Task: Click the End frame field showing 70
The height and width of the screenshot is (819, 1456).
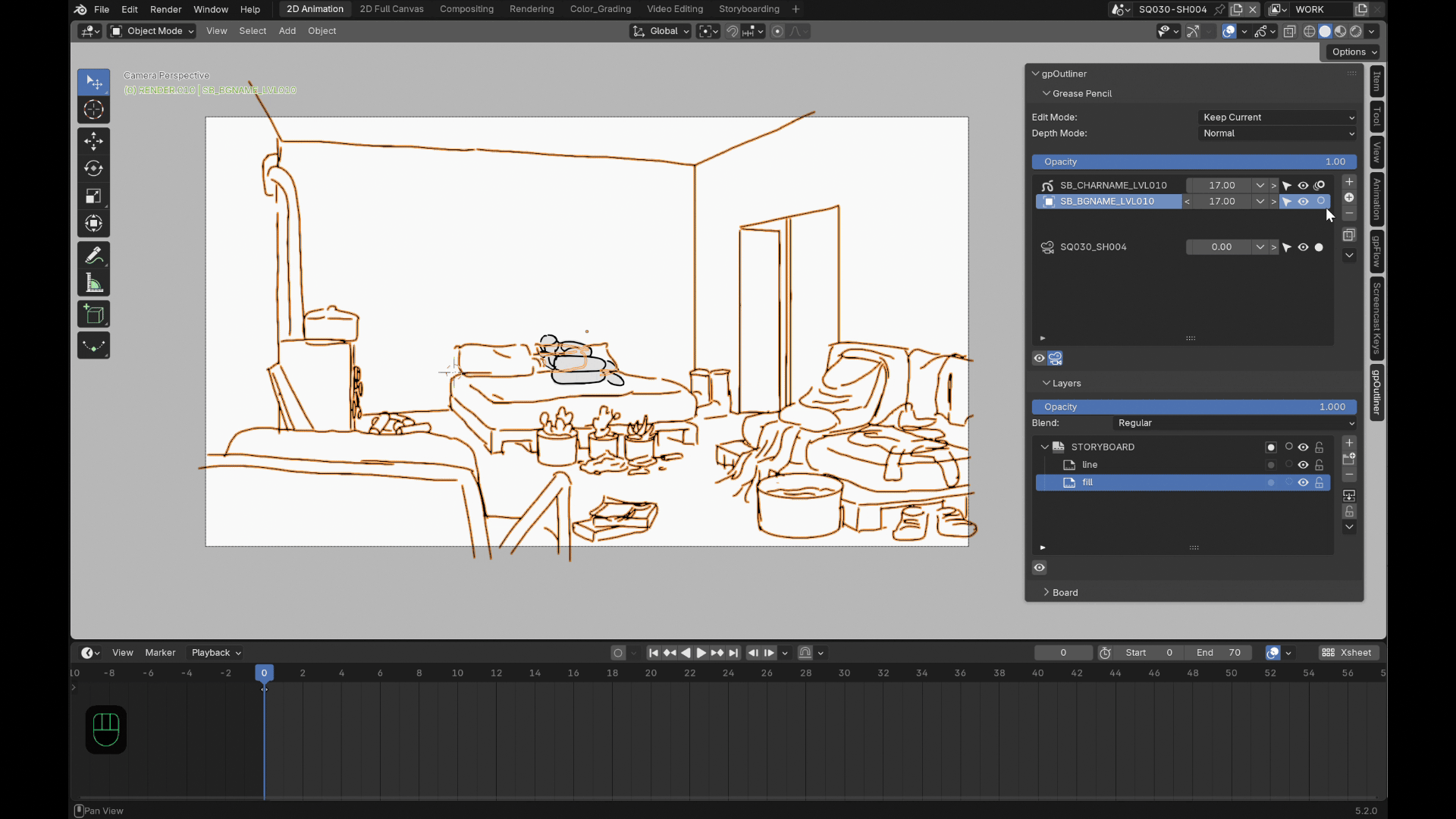Action: pyautogui.click(x=1219, y=653)
